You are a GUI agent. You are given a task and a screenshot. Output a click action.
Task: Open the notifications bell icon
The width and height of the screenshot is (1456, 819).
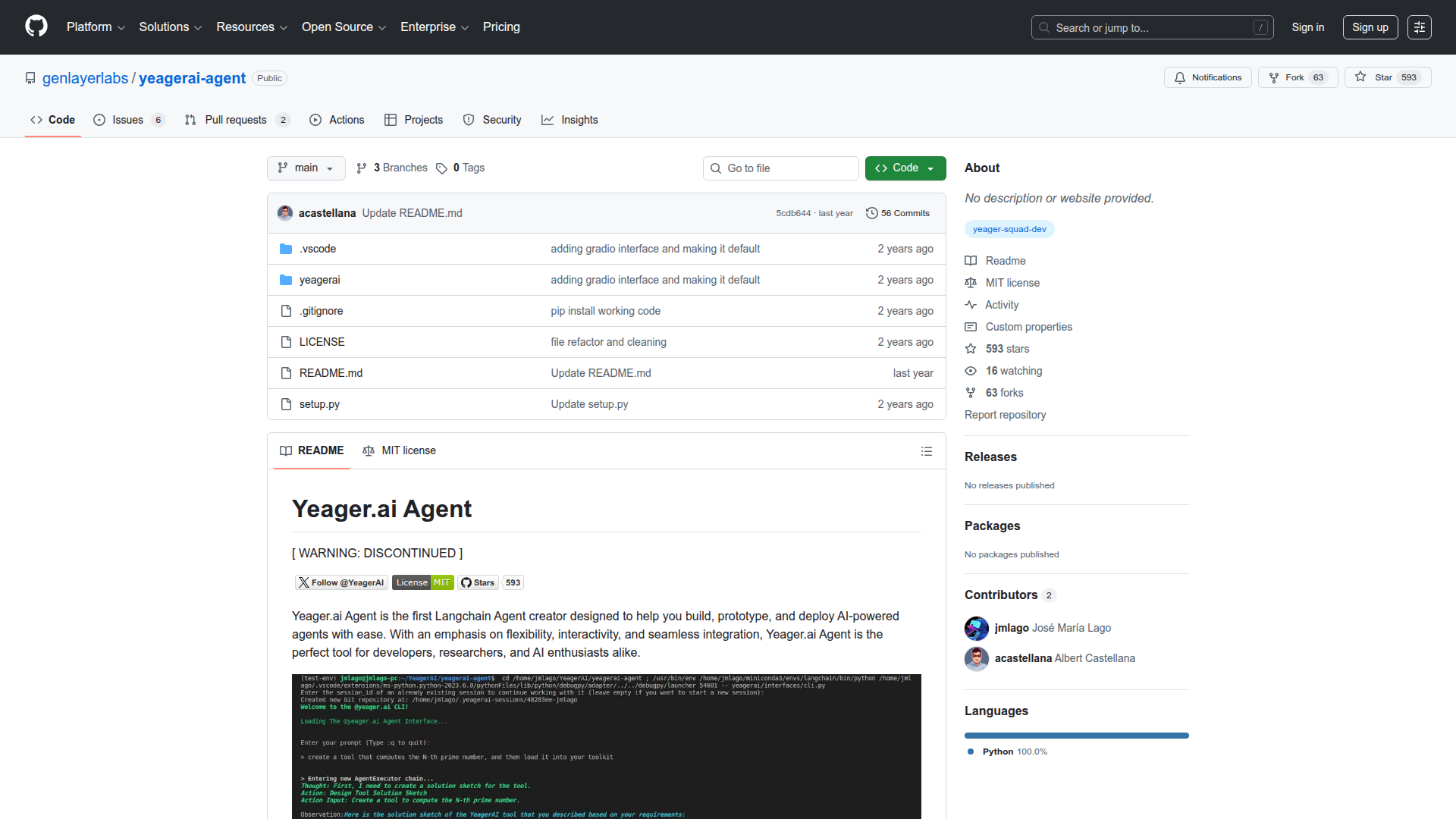[1181, 77]
